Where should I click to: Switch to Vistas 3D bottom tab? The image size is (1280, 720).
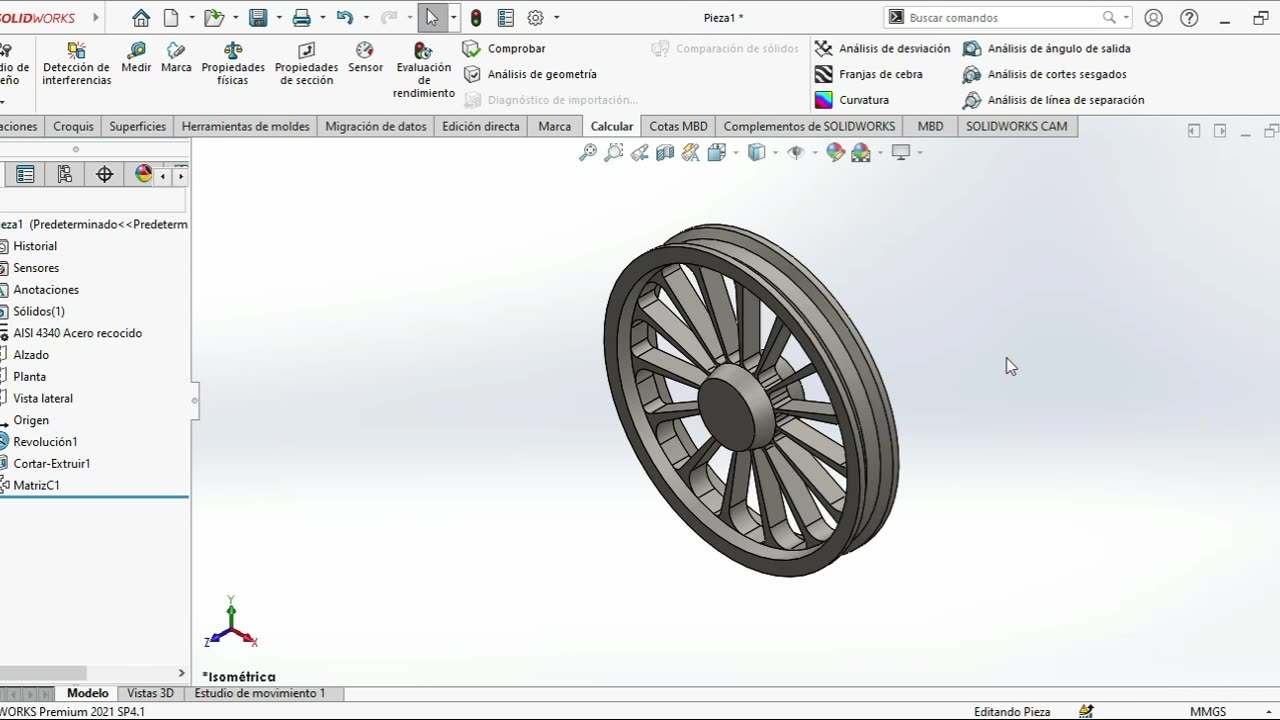151,693
